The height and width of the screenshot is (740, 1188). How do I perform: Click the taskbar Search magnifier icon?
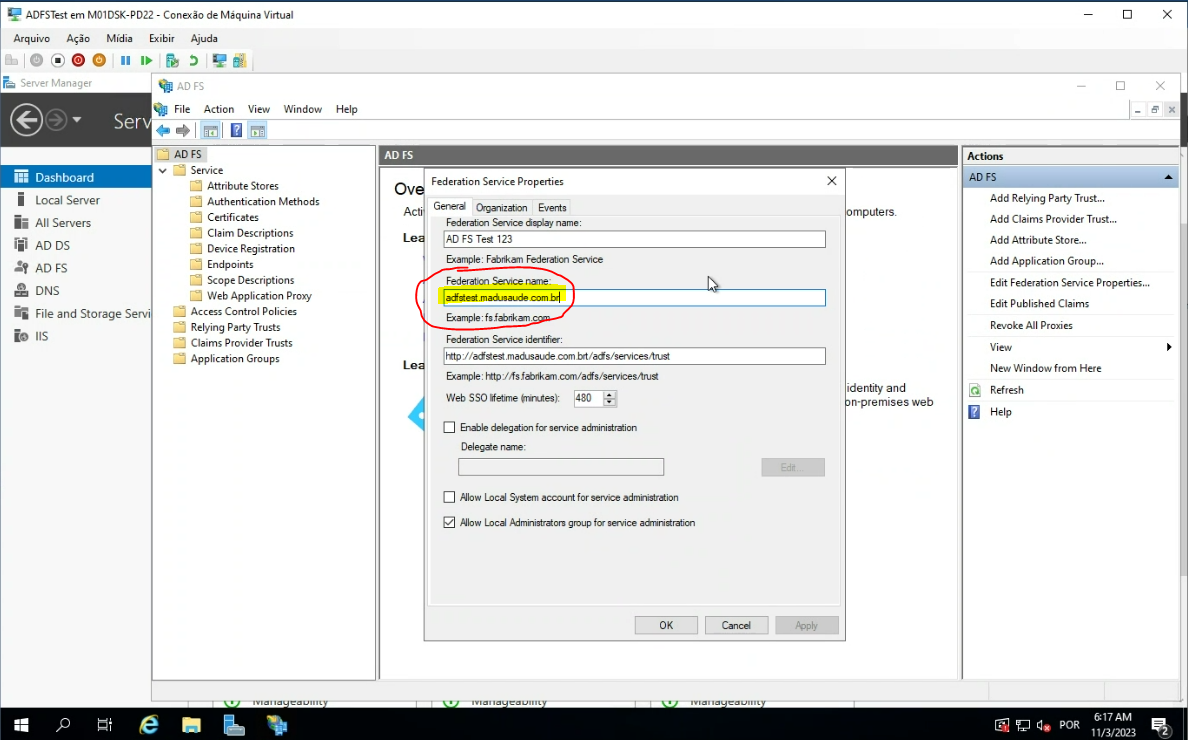[63, 725]
